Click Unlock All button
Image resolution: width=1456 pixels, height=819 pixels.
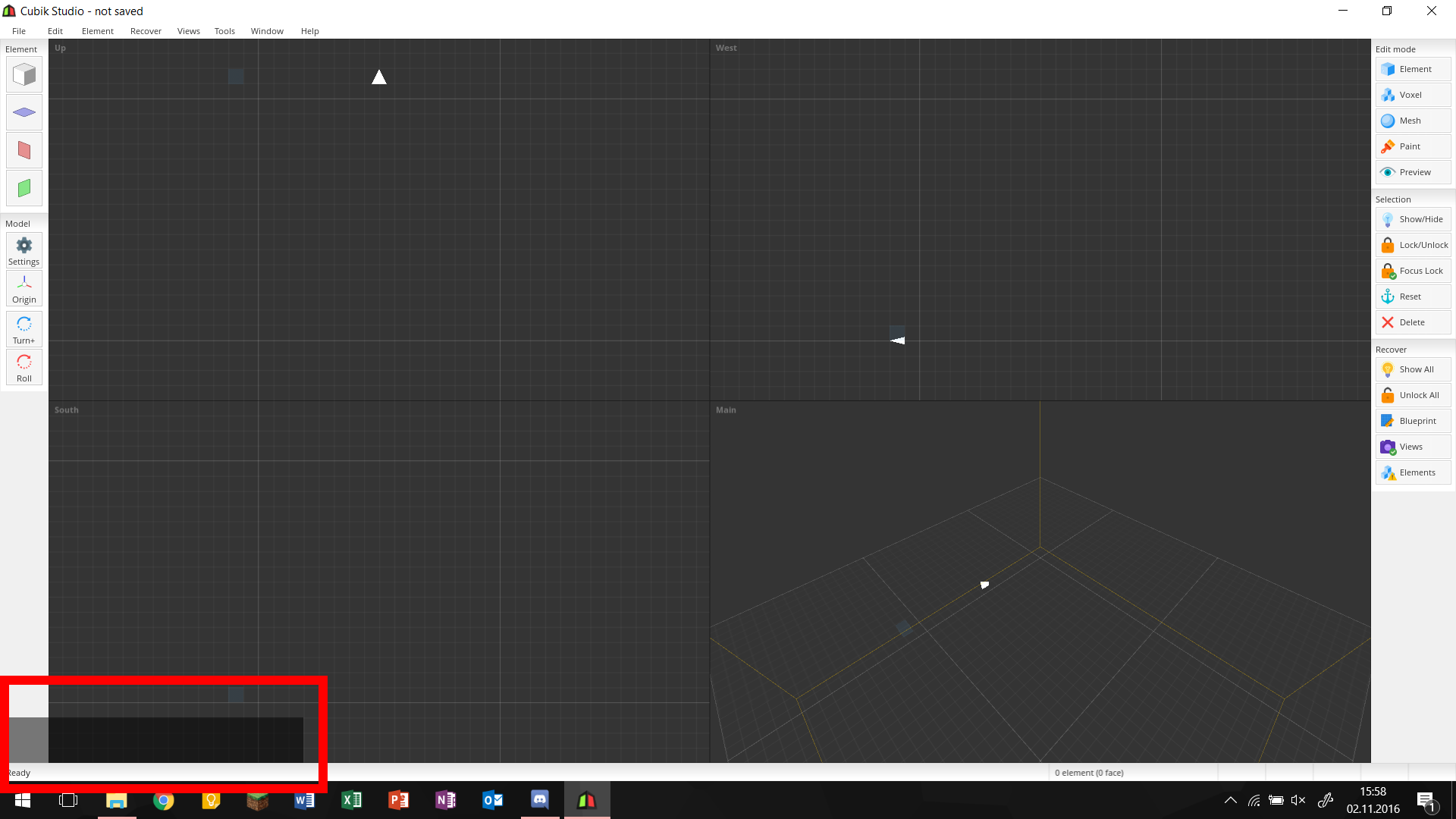[x=1413, y=395]
